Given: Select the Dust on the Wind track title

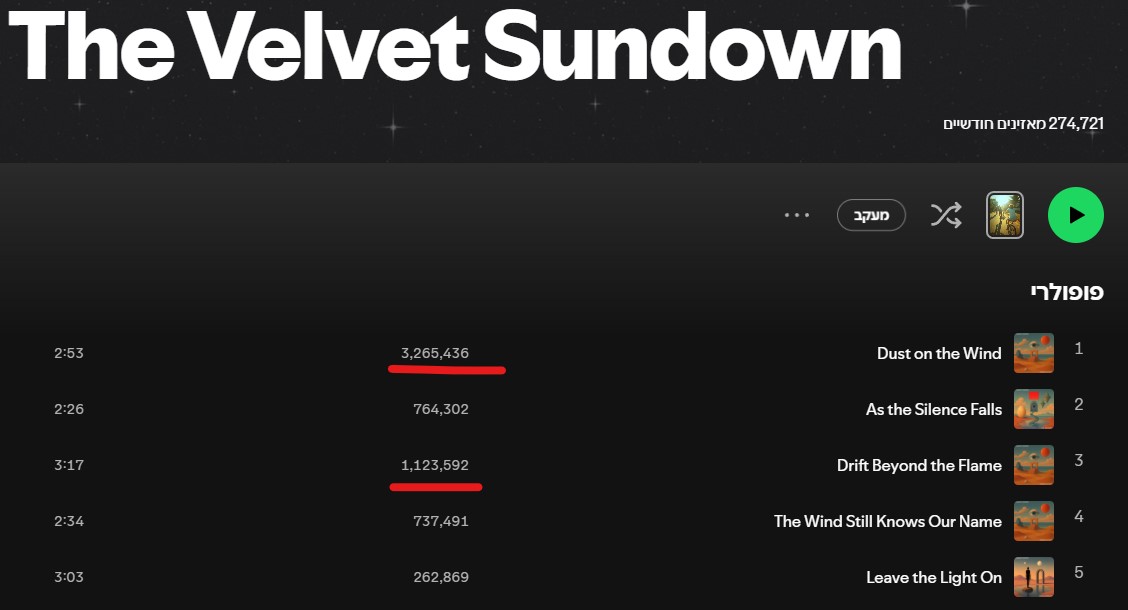Looking at the screenshot, I should coord(939,353).
